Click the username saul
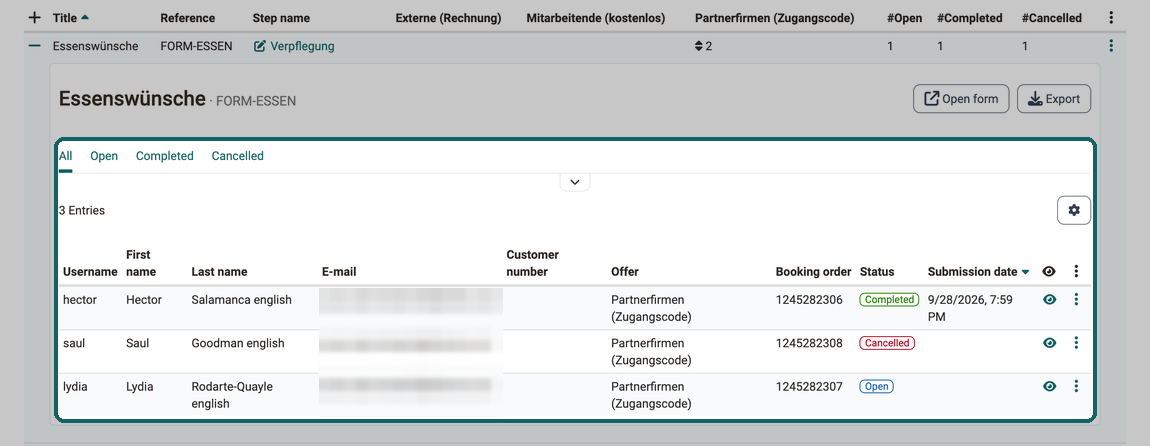Image resolution: width=1150 pixels, height=446 pixels. (x=74, y=343)
